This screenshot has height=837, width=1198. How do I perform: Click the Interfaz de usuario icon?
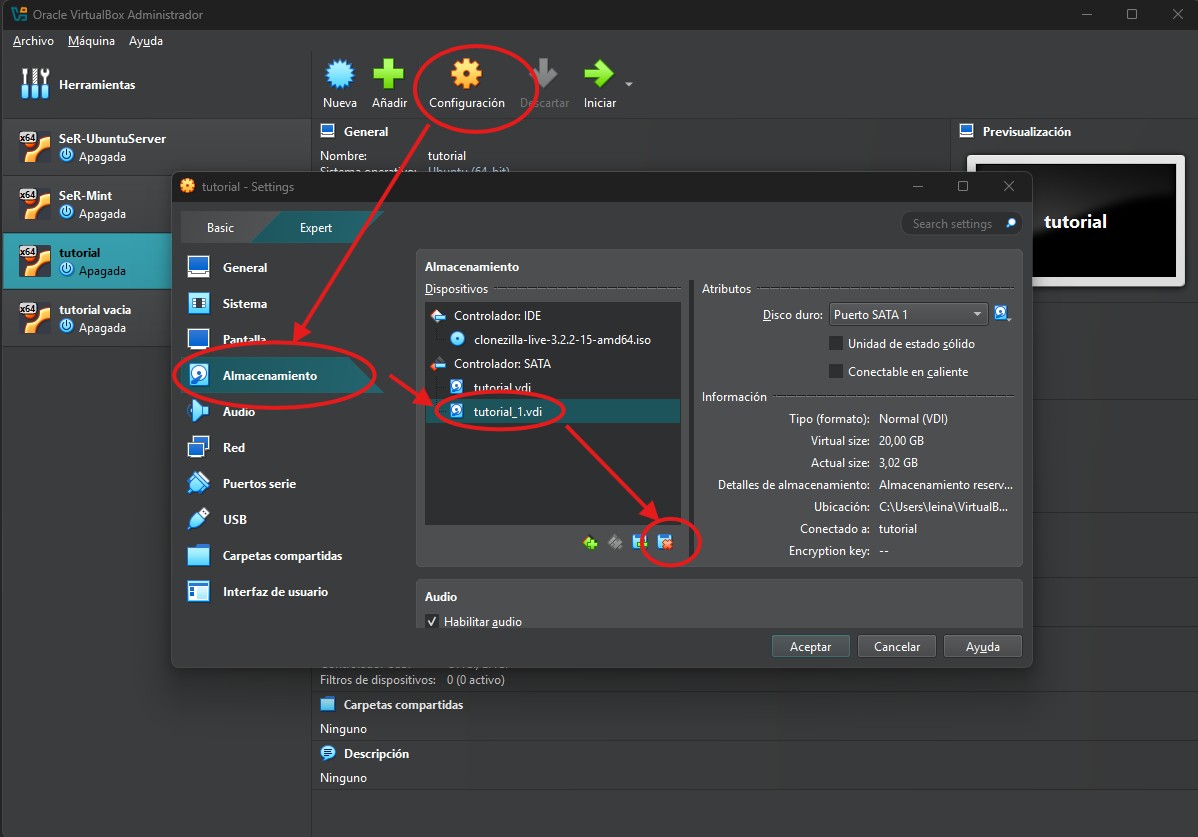199,591
